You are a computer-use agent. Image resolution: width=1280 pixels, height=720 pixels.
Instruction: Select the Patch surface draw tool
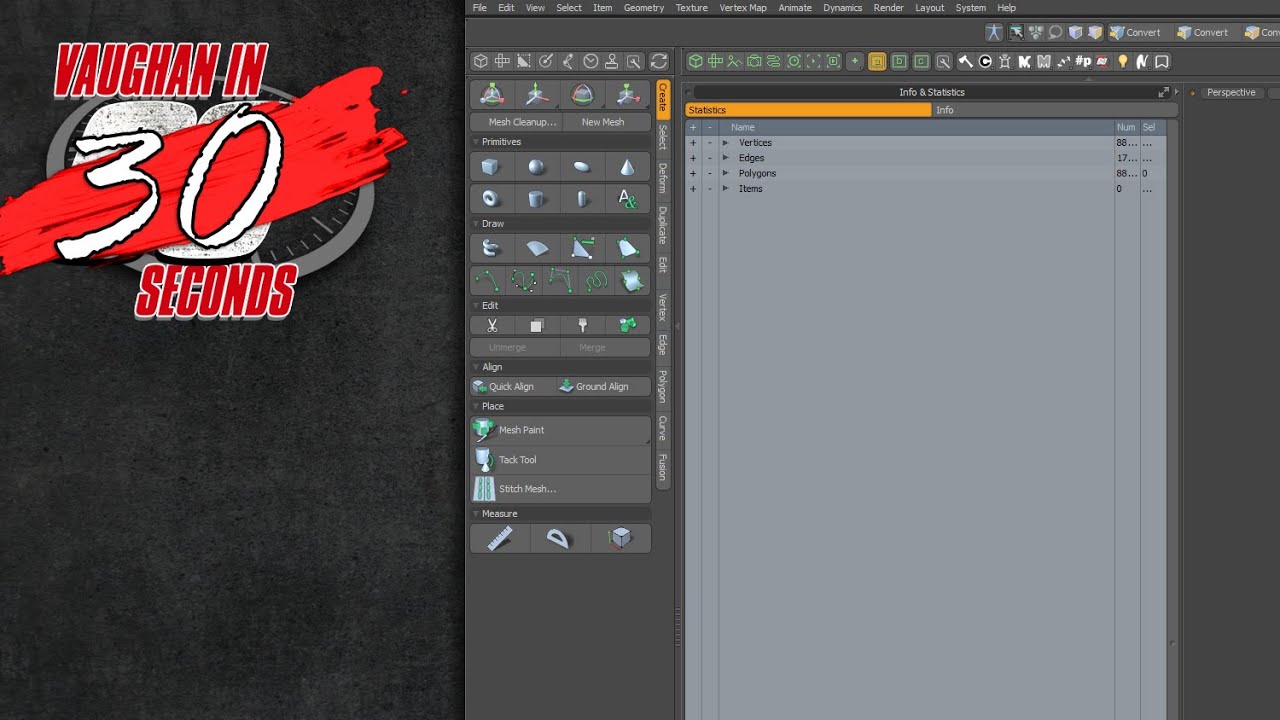click(x=632, y=281)
